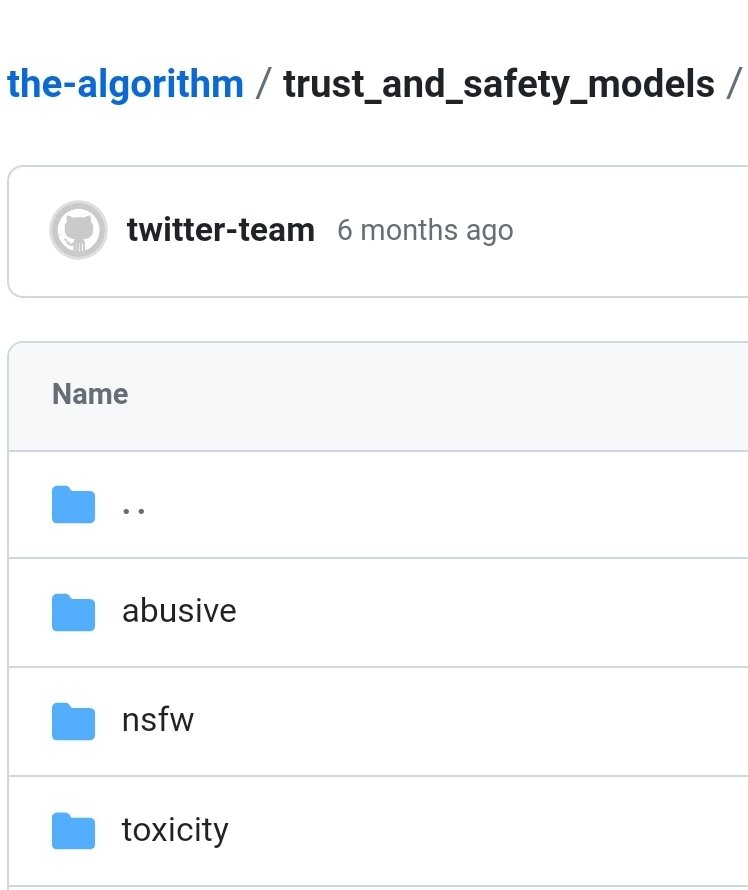Click the Name column header

click(90, 394)
